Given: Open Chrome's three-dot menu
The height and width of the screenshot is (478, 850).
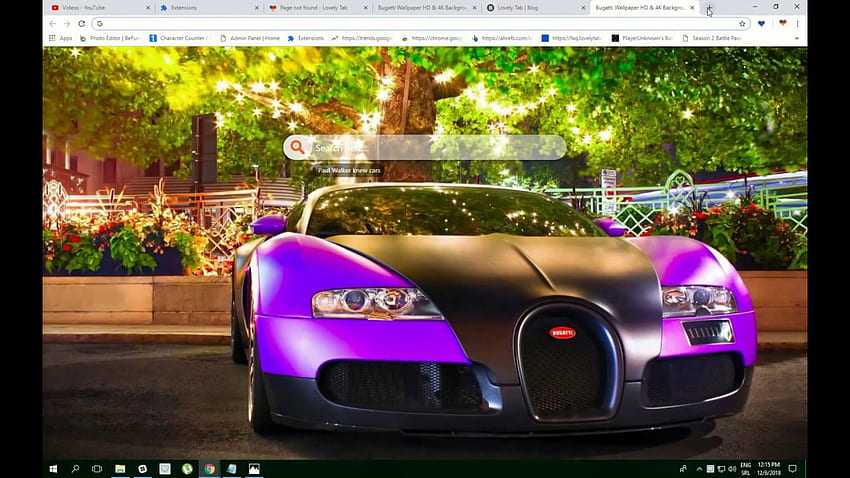Looking at the screenshot, I should point(797,24).
